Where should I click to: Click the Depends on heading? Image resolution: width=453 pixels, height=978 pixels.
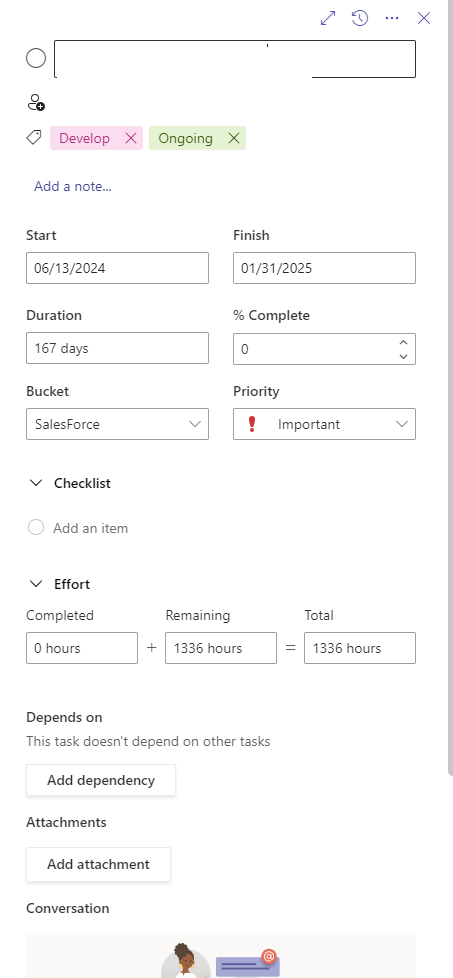click(64, 717)
